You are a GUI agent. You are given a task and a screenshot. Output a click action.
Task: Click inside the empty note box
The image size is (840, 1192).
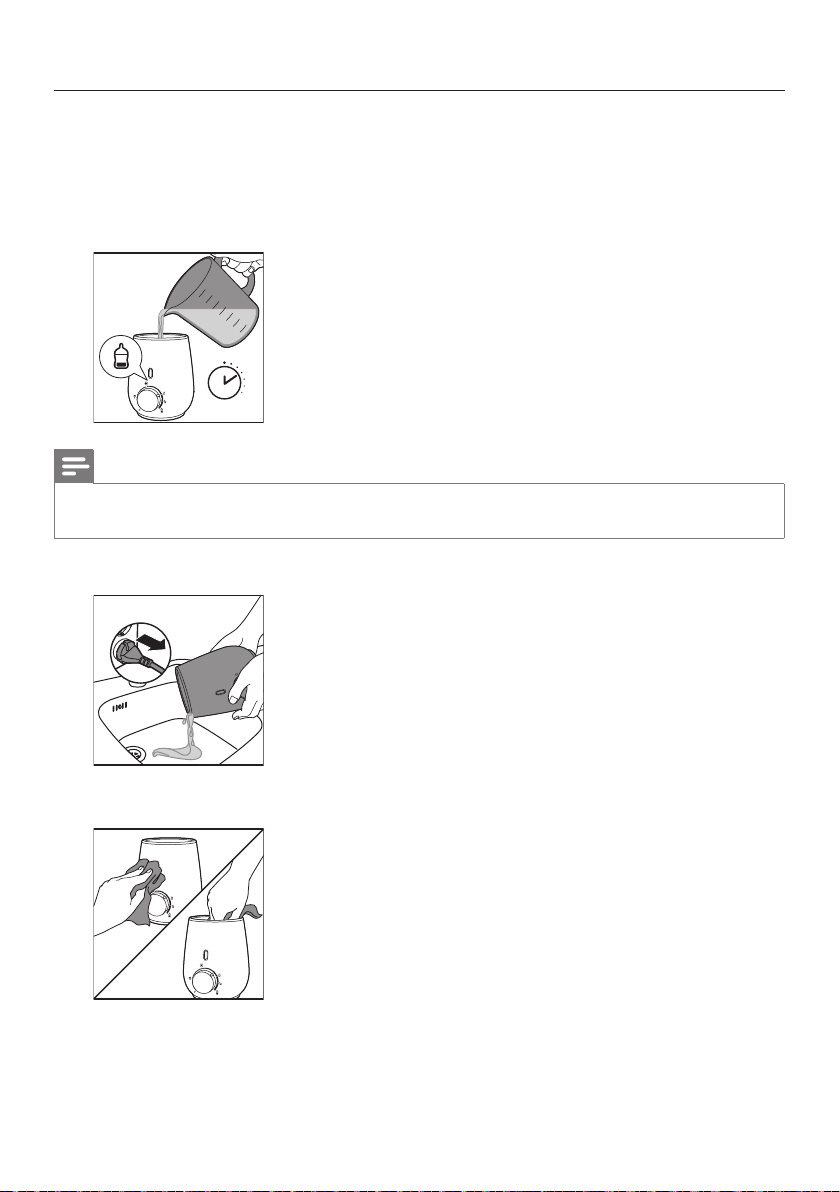tap(419, 511)
